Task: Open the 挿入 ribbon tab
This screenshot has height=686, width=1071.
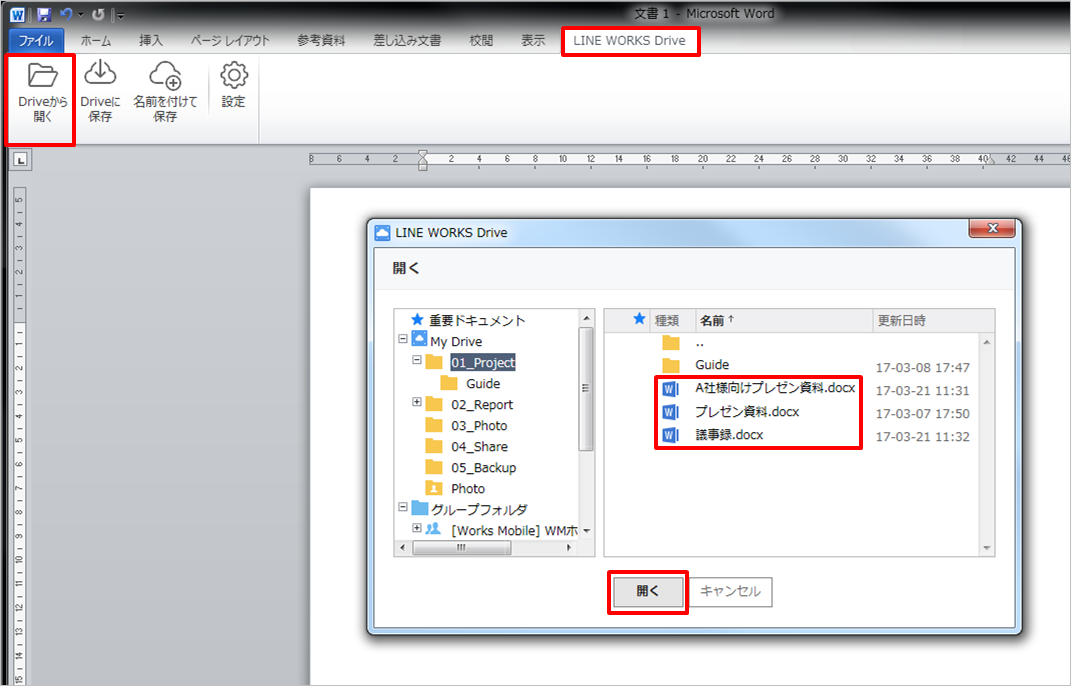Action: (x=151, y=41)
